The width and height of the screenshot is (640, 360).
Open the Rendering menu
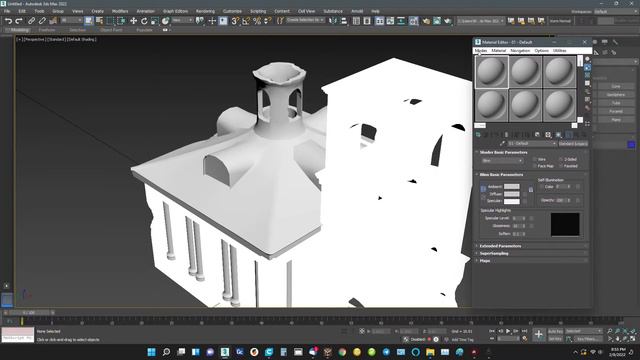[x=205, y=11]
